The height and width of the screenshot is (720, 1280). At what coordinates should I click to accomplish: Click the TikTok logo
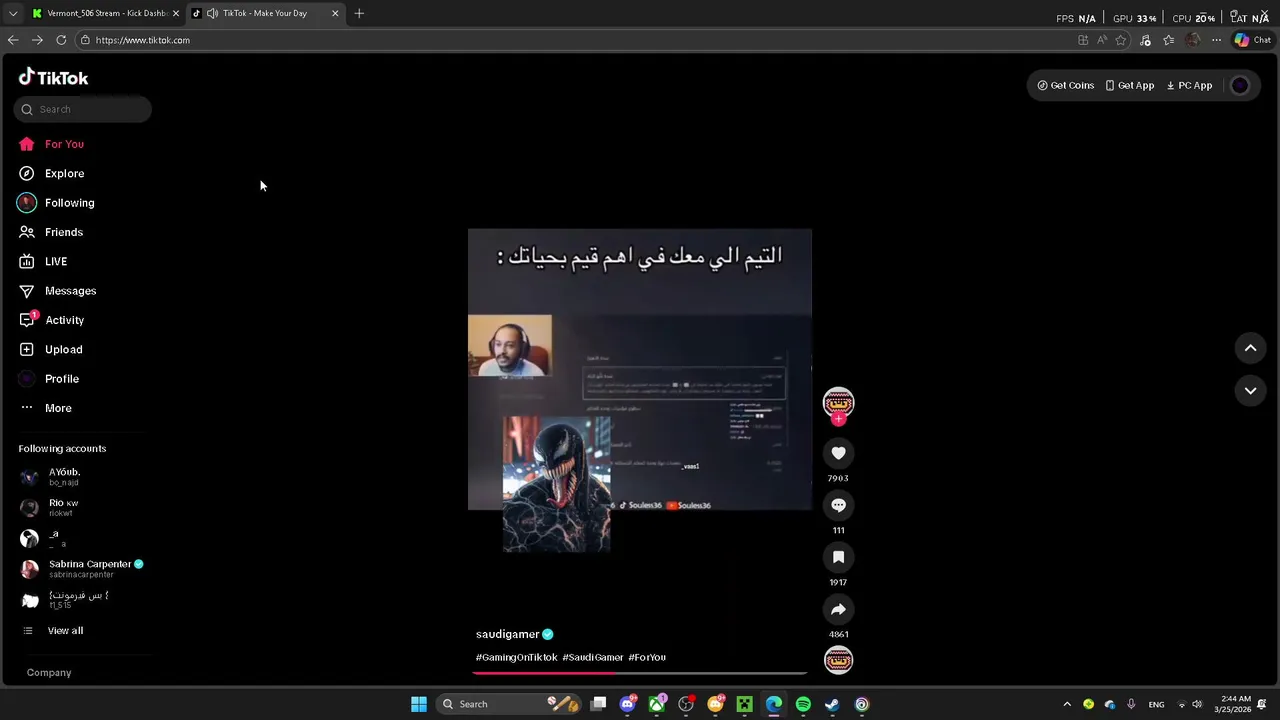(54, 78)
